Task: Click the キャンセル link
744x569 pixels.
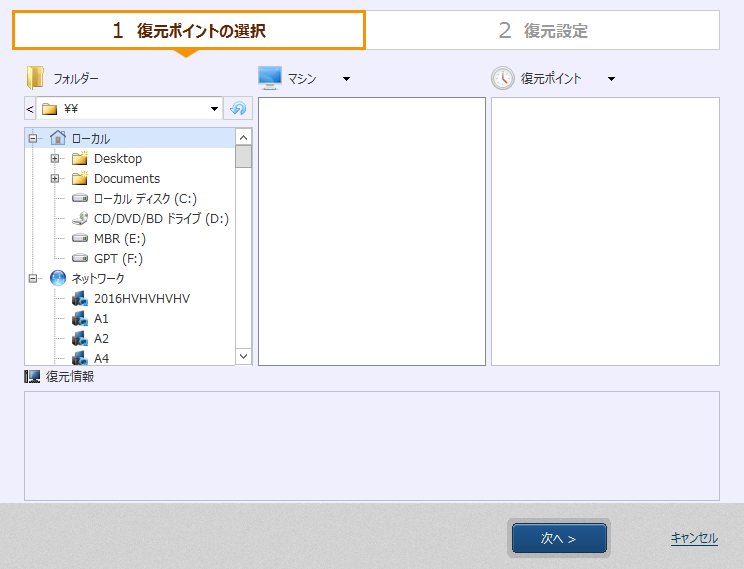Action: click(x=694, y=538)
